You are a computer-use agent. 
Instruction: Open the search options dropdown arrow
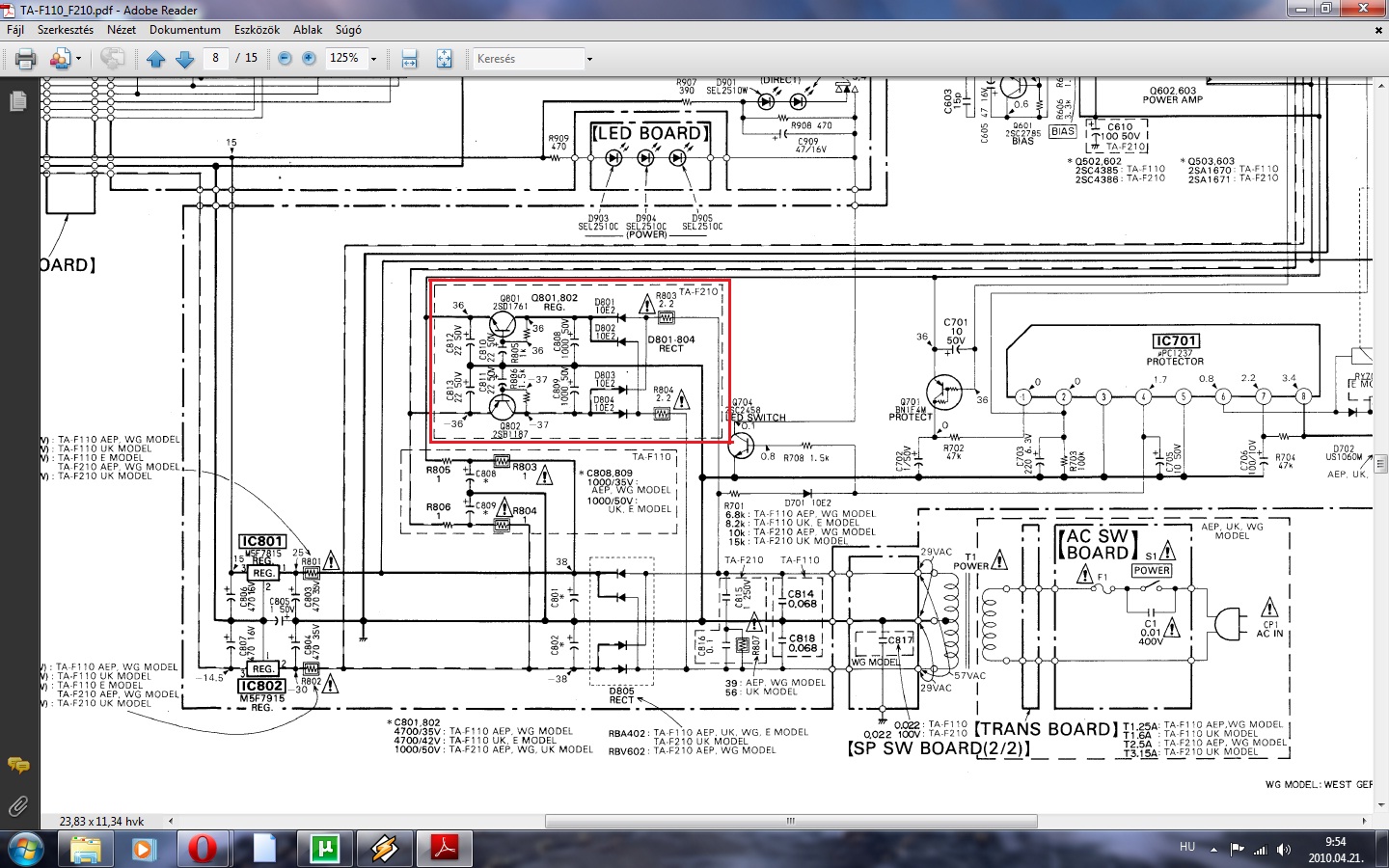(589, 59)
